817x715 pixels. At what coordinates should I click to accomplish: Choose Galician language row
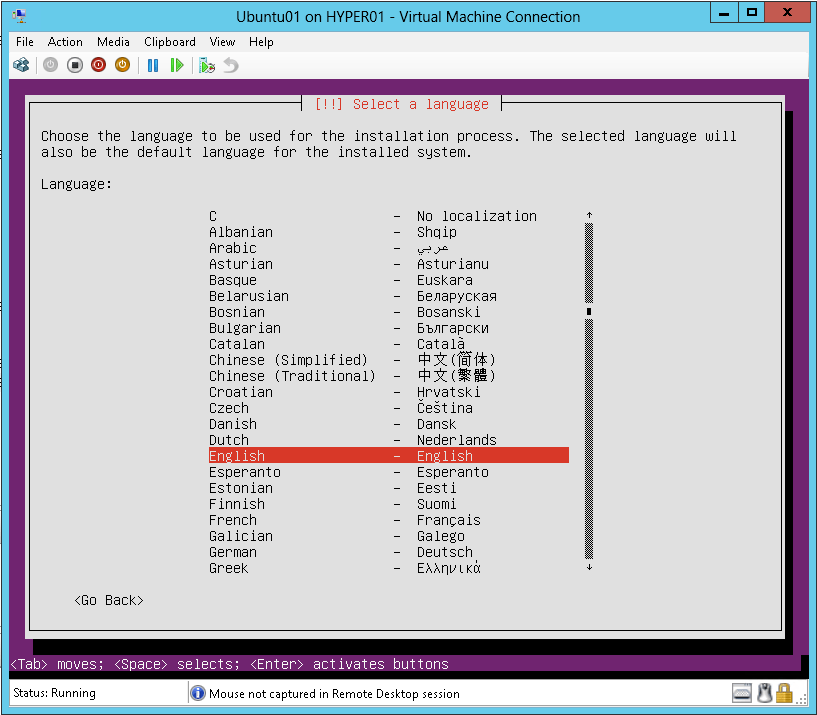(389, 536)
